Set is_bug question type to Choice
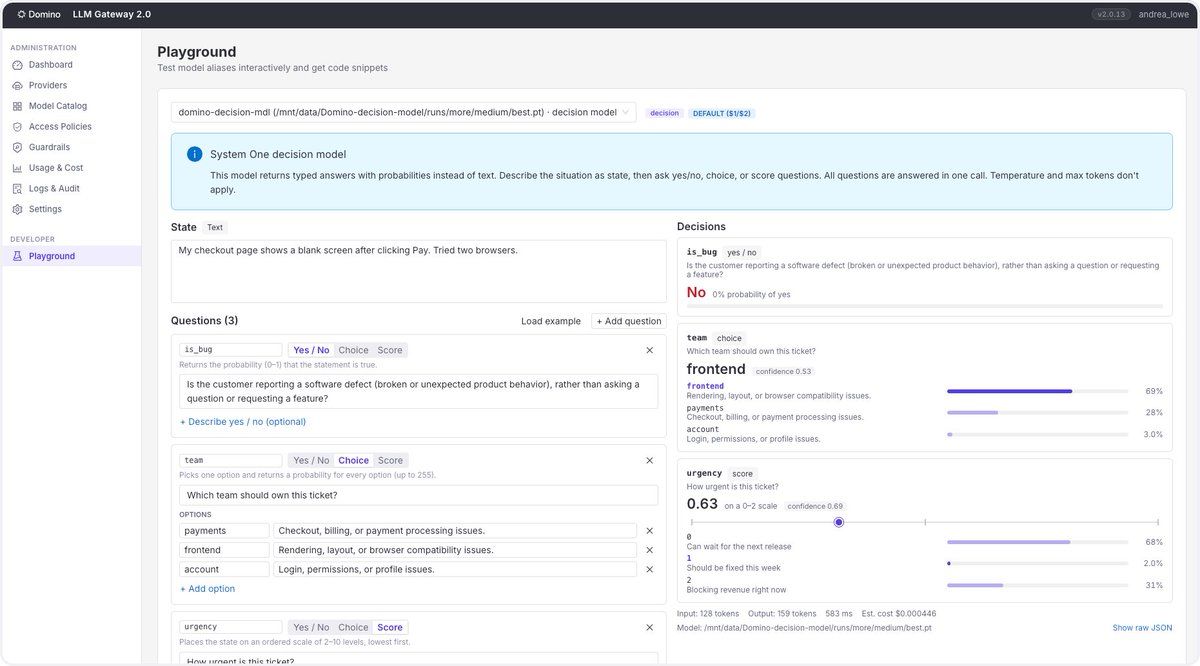 pyautogui.click(x=353, y=350)
